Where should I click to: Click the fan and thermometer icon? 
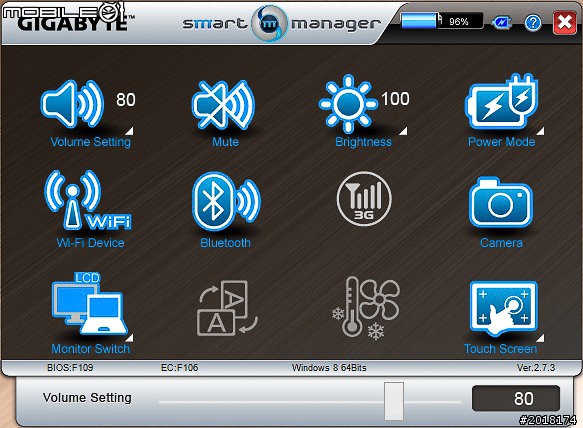(365, 308)
